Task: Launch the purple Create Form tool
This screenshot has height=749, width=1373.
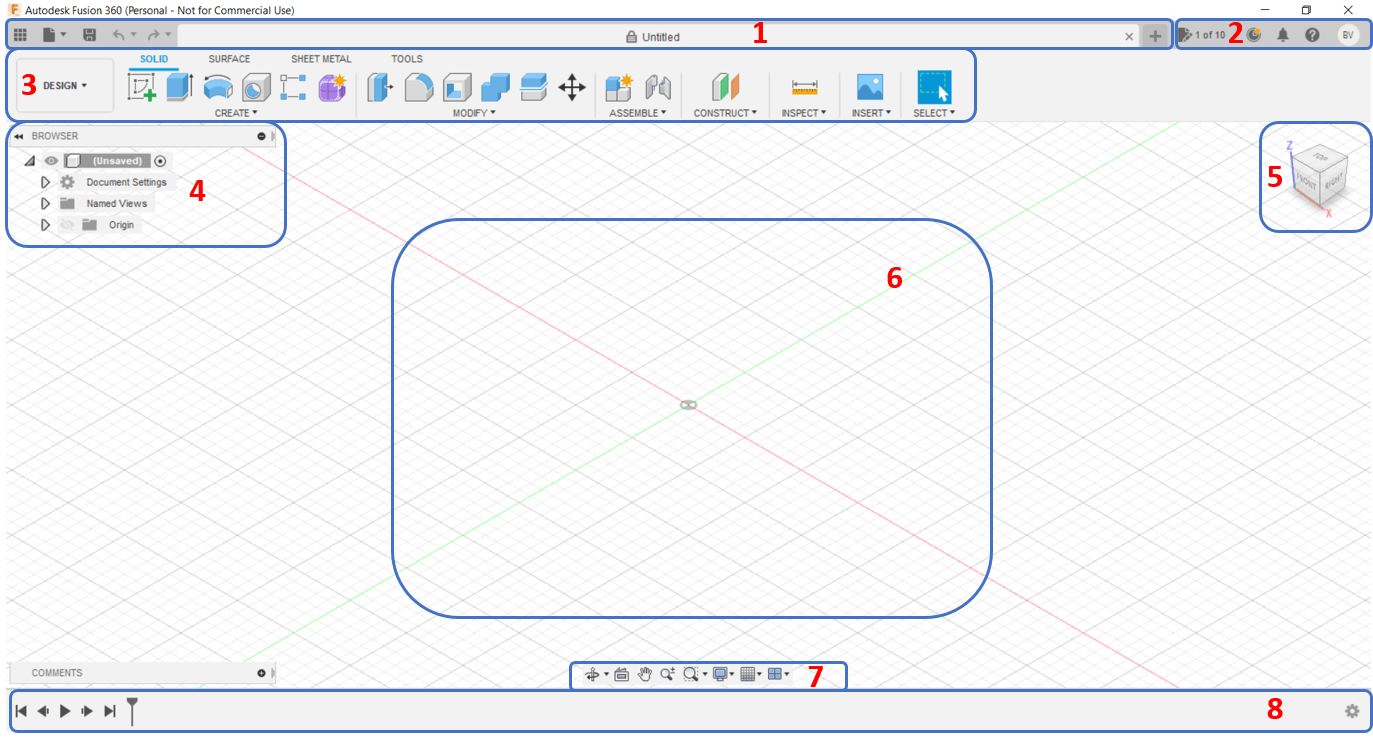Action: [332, 88]
